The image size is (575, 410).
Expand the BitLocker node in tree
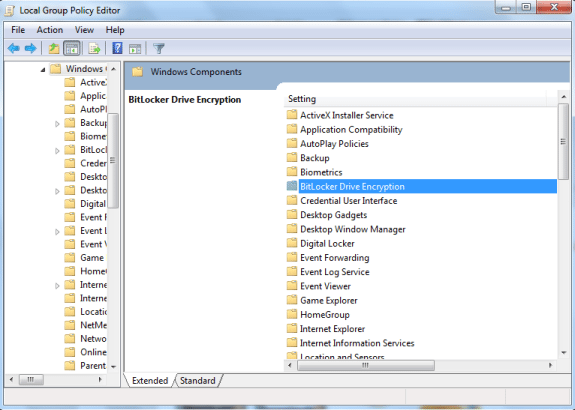(57, 151)
